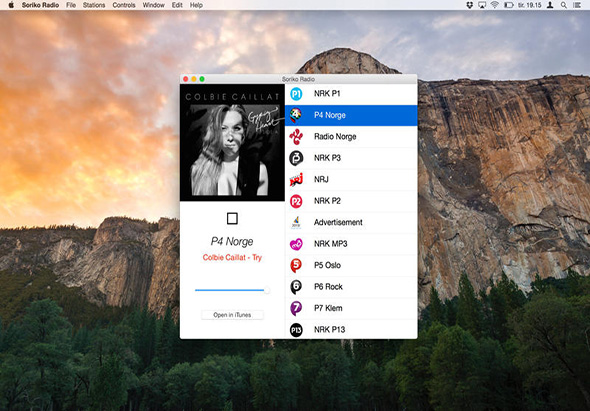Click the NRK P1 station logo
This screenshot has height=411, width=590.
pyautogui.click(x=296, y=94)
